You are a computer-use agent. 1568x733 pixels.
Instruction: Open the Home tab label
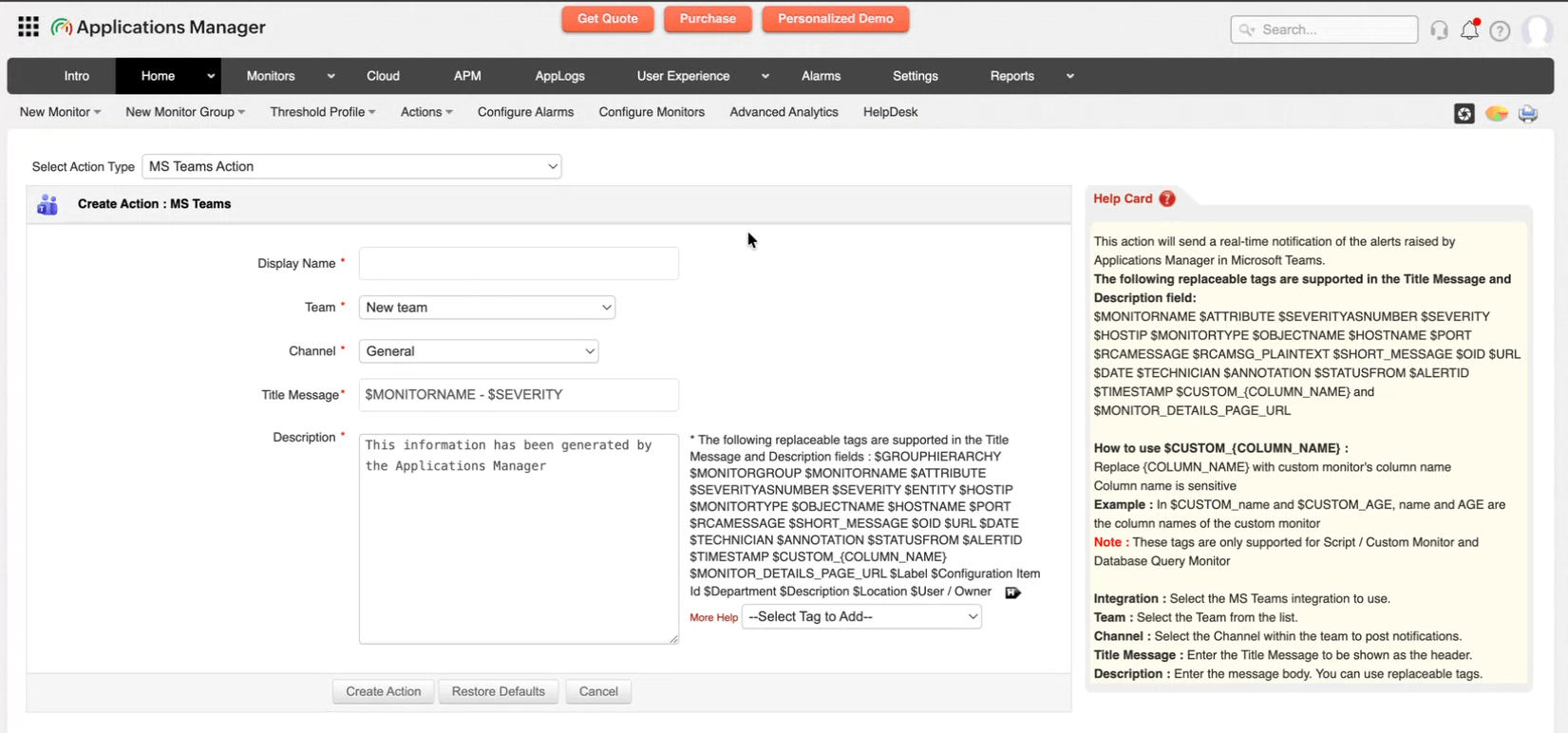(x=158, y=76)
